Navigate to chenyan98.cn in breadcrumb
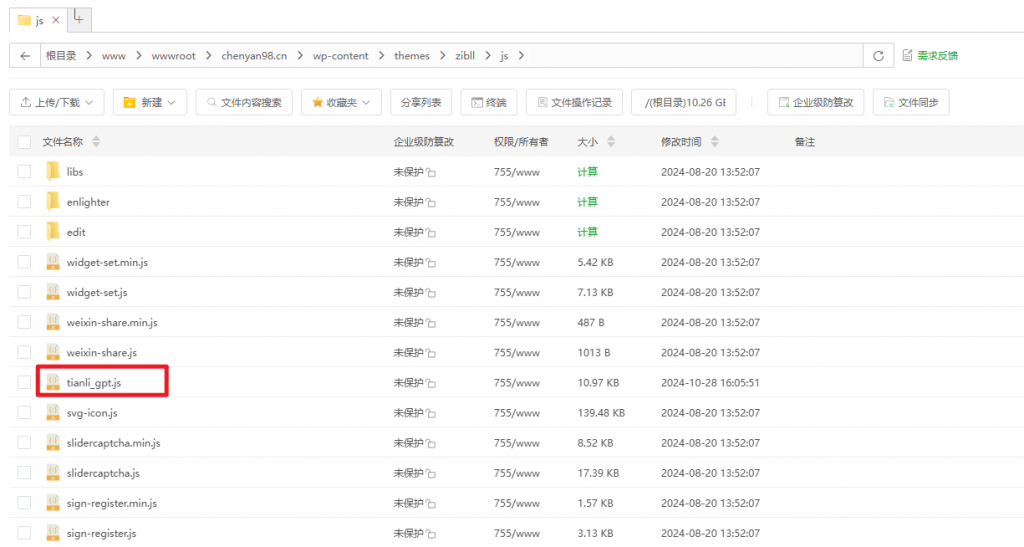Viewport: 1024px width, 547px height. click(x=254, y=56)
